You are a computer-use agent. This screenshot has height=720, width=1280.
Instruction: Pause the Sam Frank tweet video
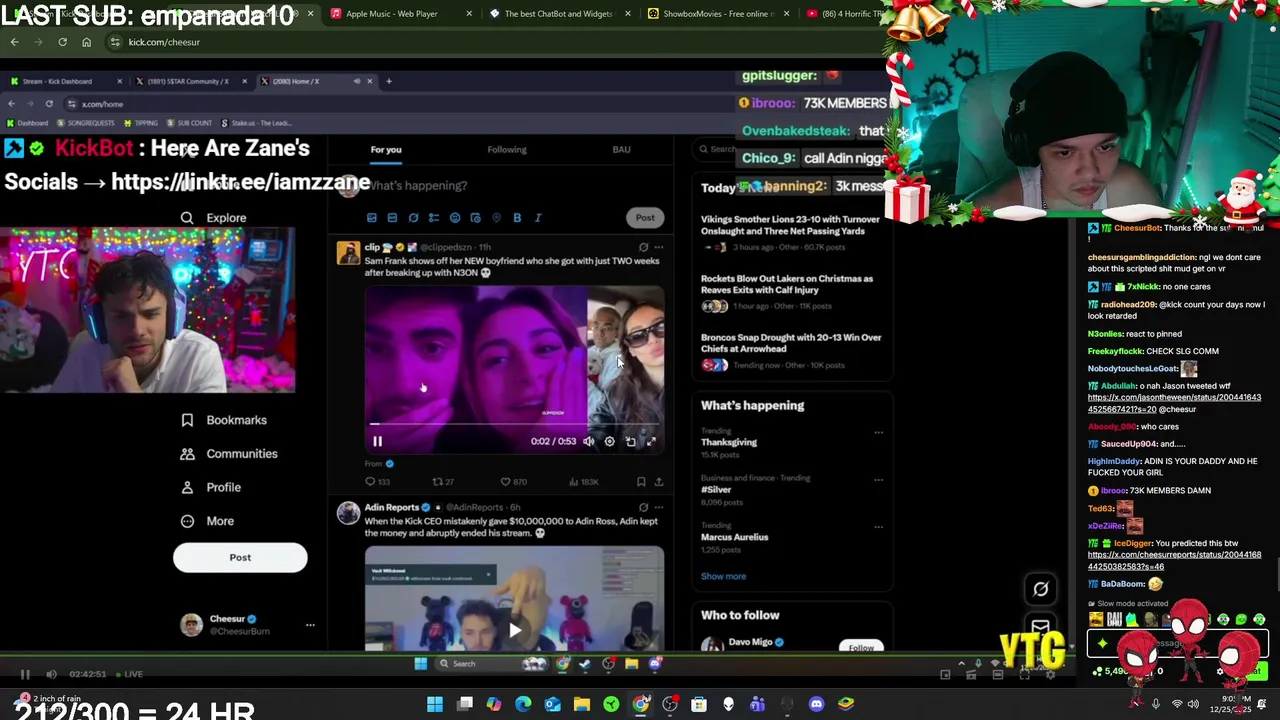tap(377, 441)
